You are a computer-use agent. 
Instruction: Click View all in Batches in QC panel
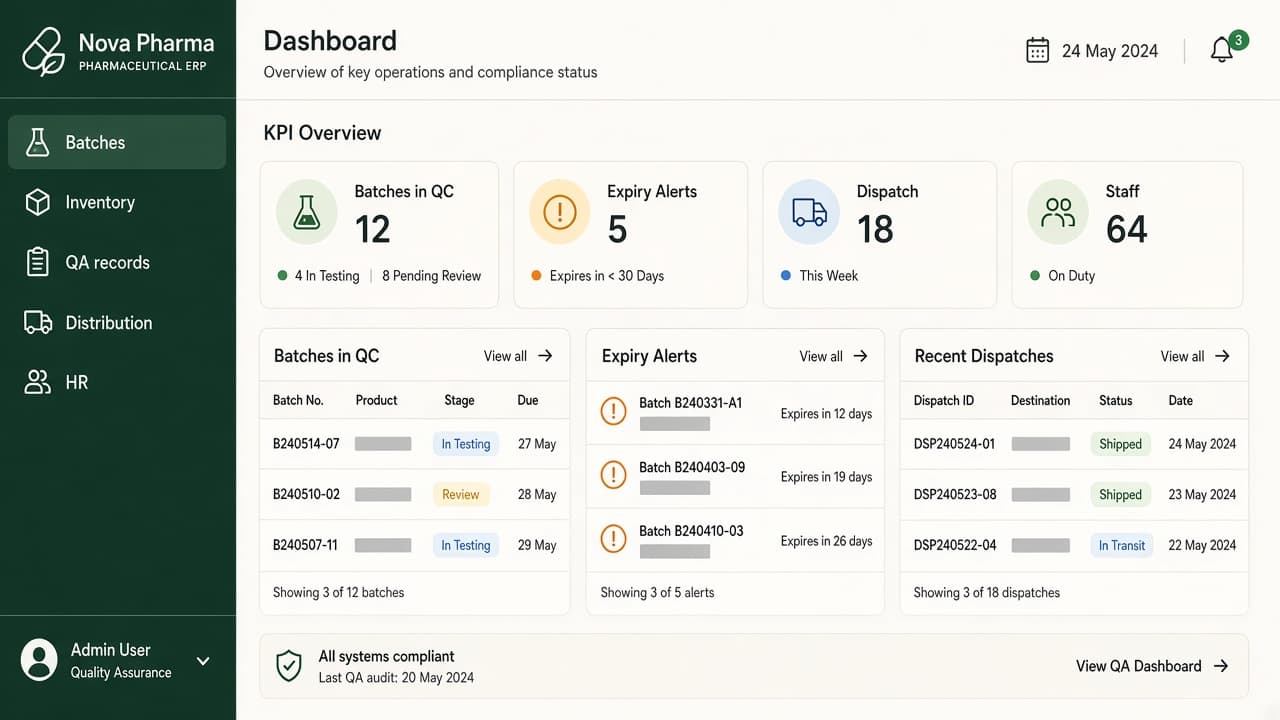(x=505, y=356)
